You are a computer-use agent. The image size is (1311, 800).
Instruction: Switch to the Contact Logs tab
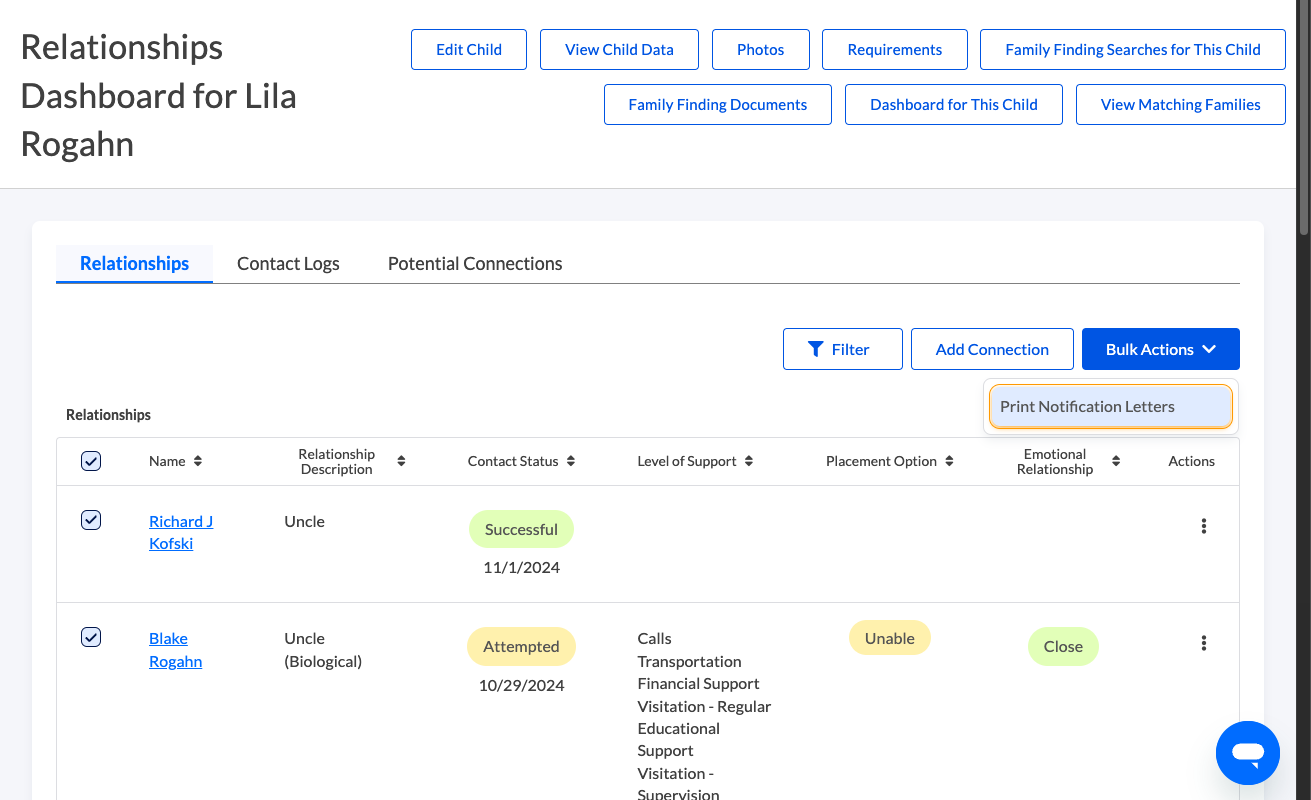288,264
